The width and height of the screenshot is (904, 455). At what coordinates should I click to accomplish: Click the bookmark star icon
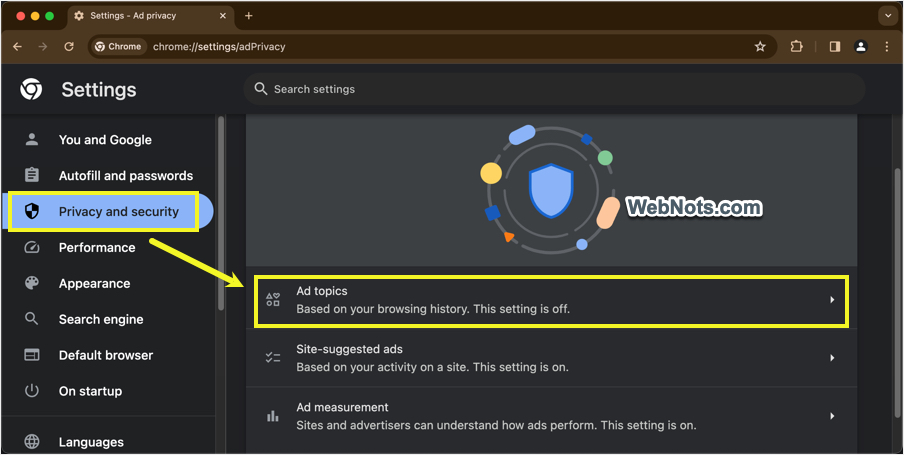(760, 46)
